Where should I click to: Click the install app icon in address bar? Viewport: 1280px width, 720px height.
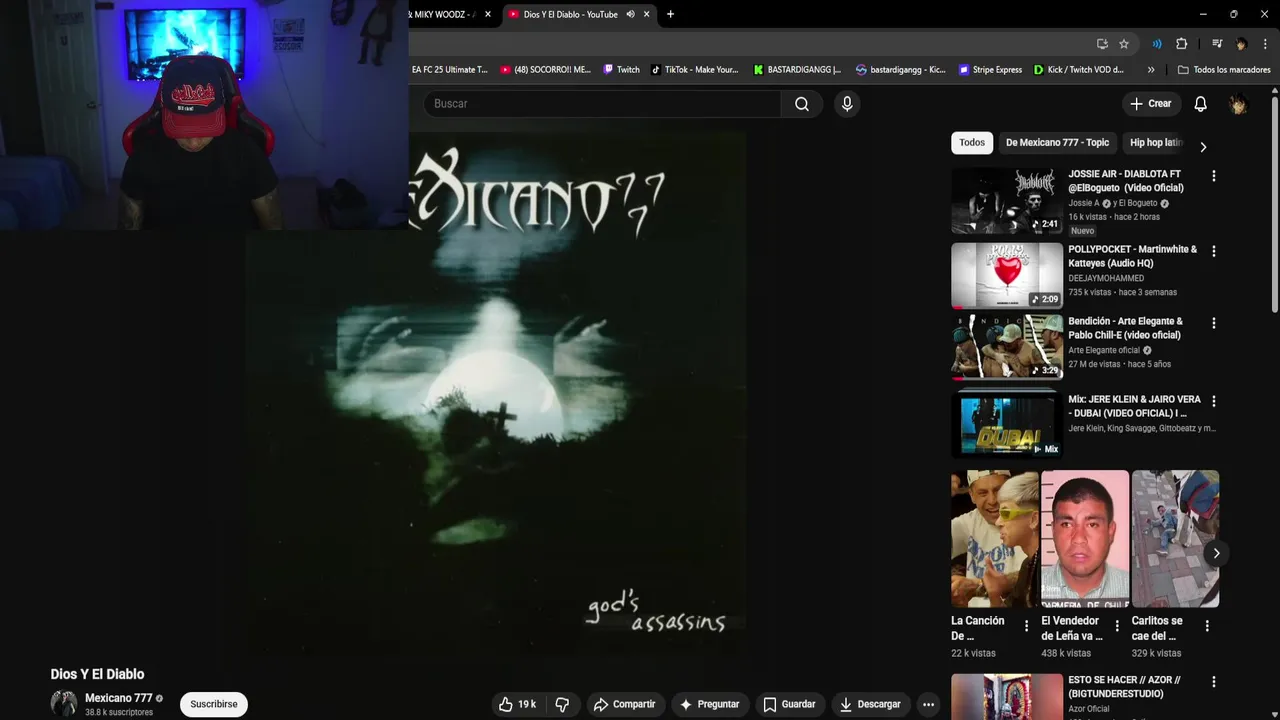[1102, 44]
